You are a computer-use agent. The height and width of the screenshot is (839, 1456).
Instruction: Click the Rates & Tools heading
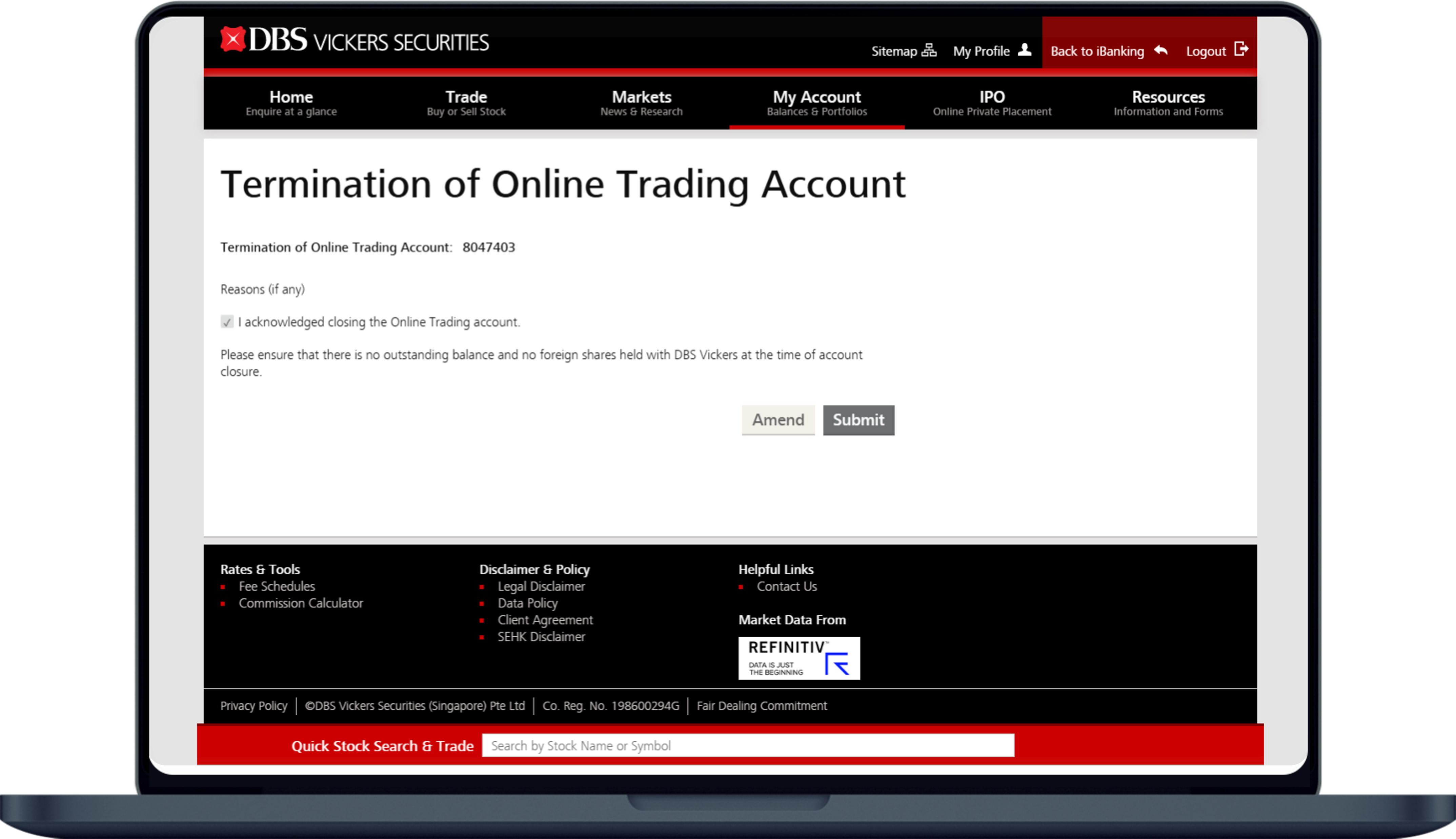click(260, 569)
